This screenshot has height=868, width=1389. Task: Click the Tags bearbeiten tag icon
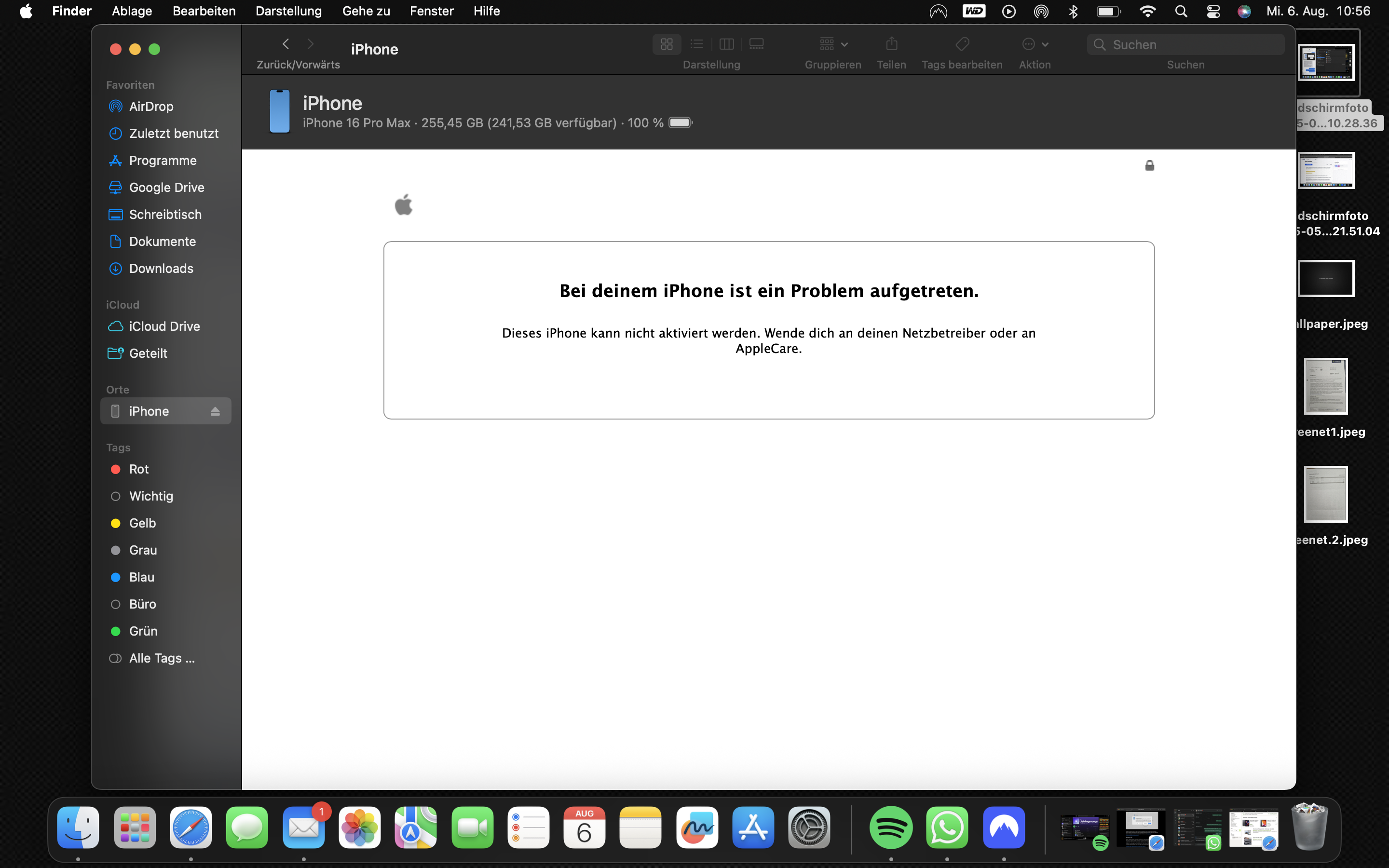tap(962, 44)
